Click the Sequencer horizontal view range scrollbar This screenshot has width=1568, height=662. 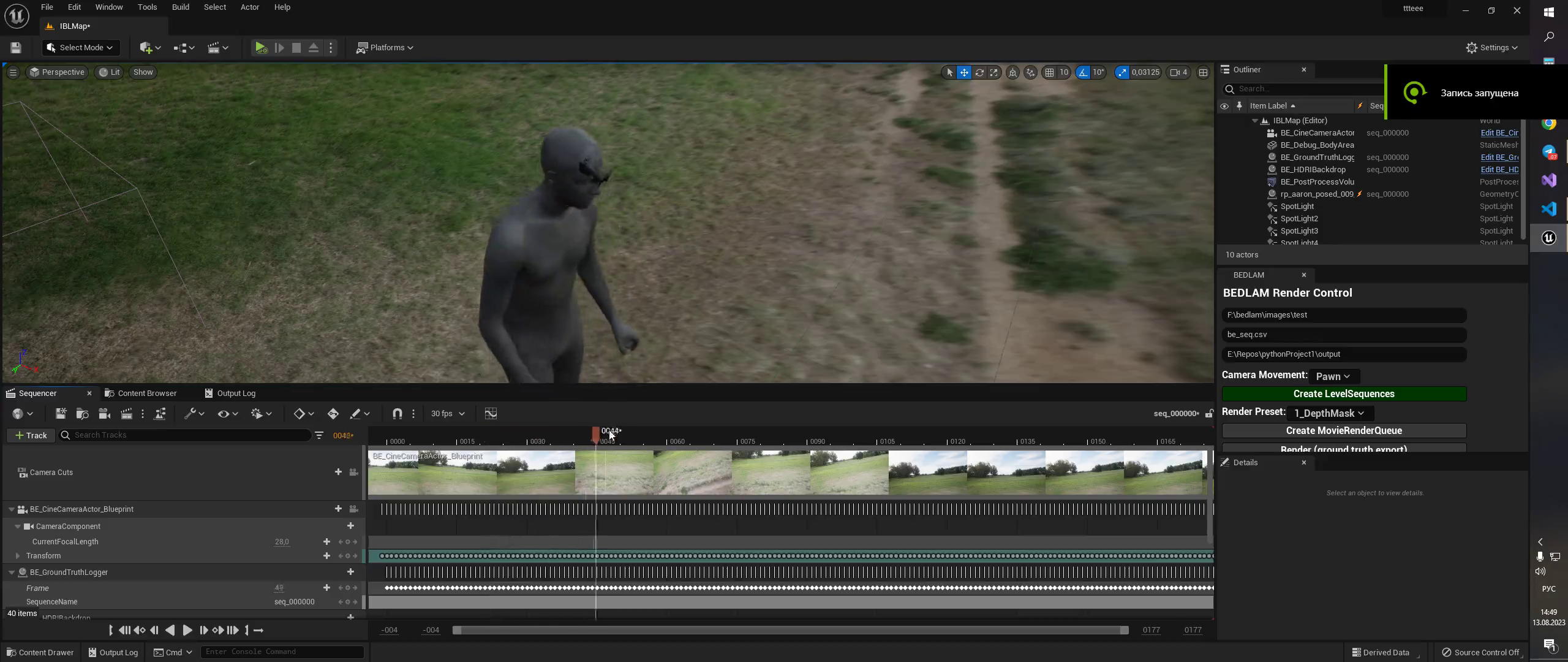(790, 630)
